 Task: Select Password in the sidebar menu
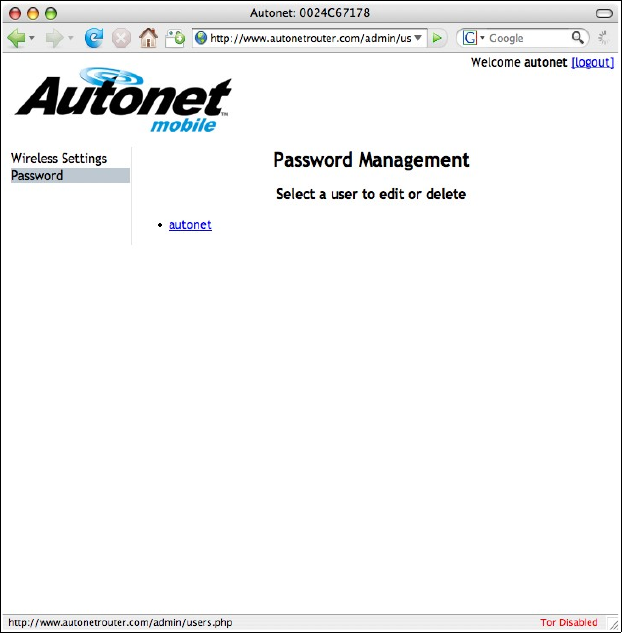[70, 176]
